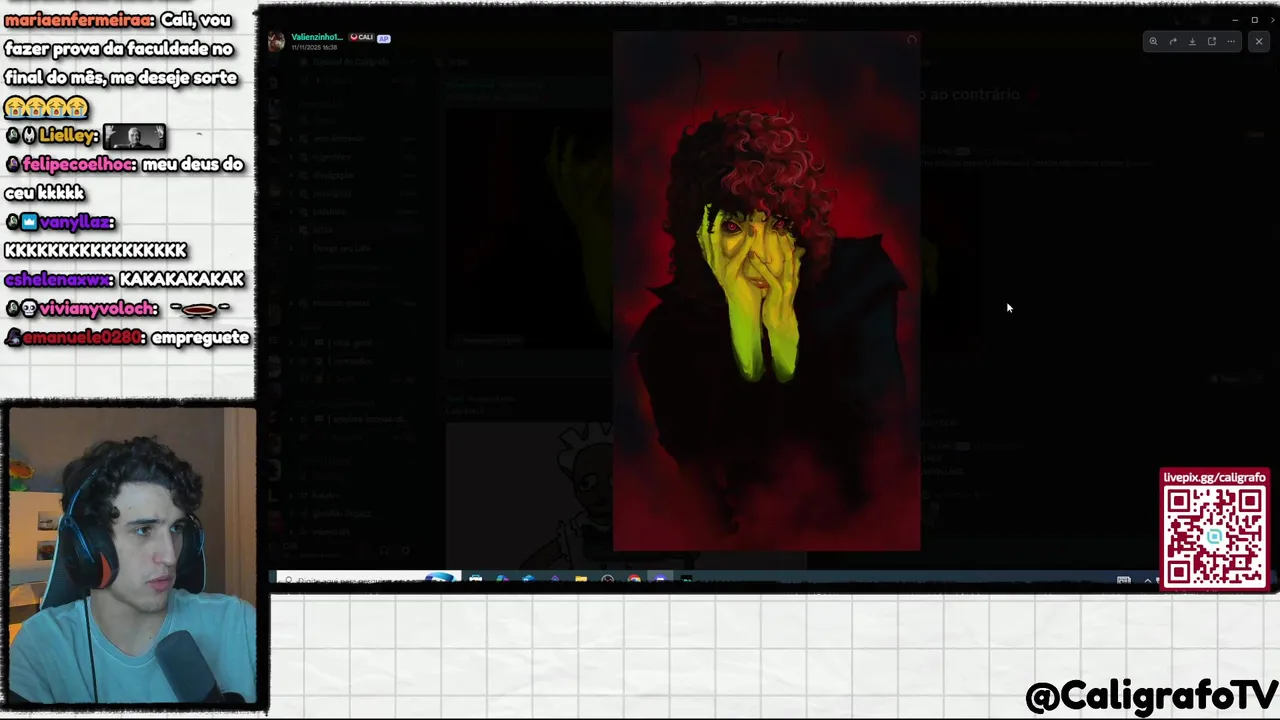Open the three-dot more options menu
This screenshot has height=720, width=1280.
pos(1231,41)
